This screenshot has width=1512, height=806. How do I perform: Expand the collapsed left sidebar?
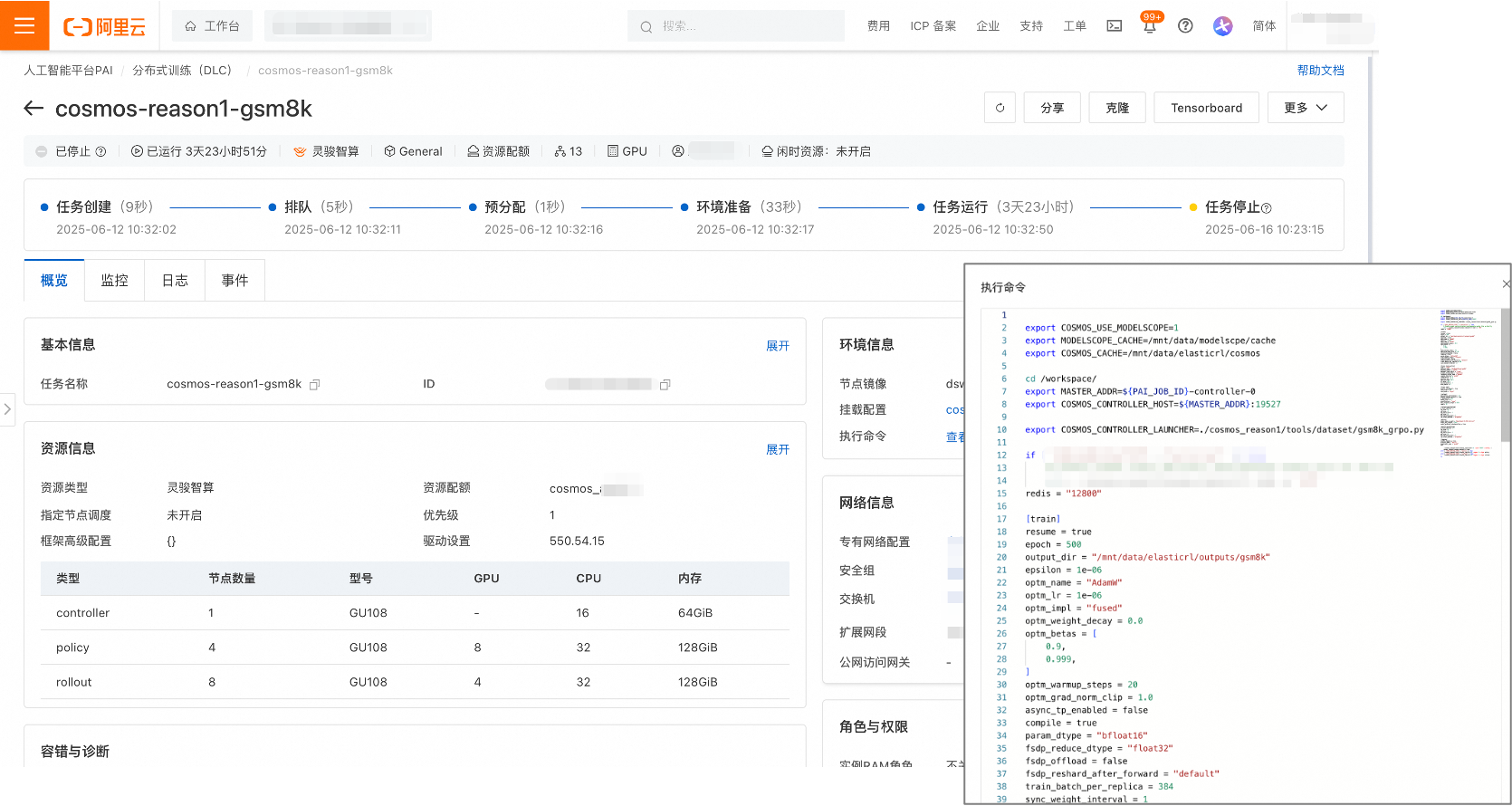[x=7, y=409]
